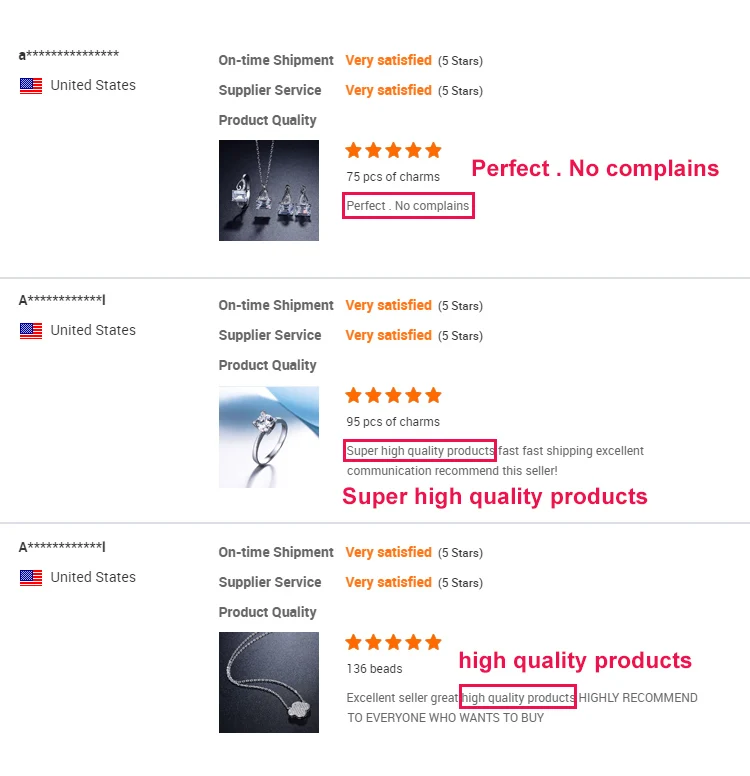Click the US flag beside the third reviewer
Screen dimensions: 750x776
click(x=31, y=578)
